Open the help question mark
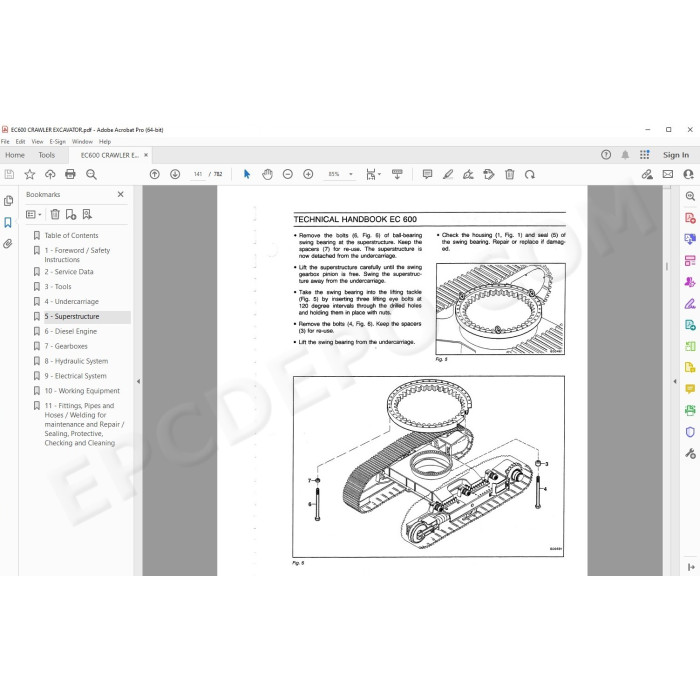700x700 pixels. click(x=606, y=155)
